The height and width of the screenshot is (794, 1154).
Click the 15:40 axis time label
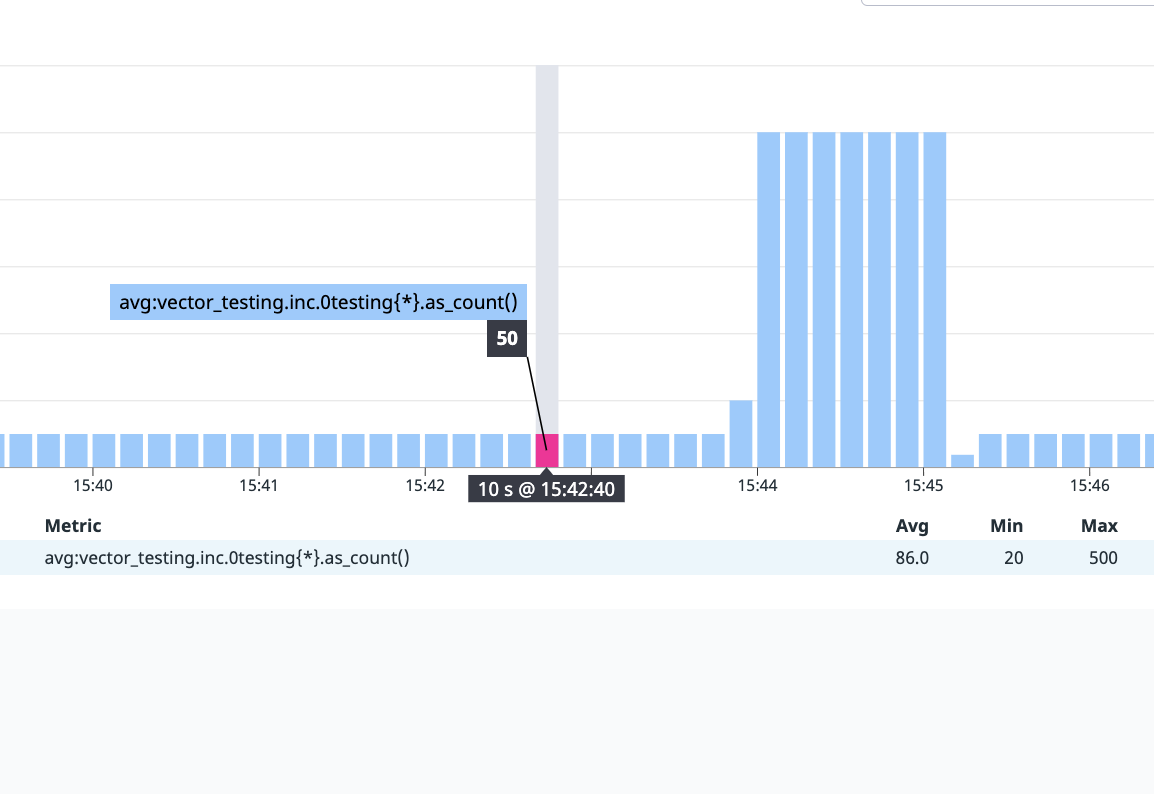click(95, 485)
